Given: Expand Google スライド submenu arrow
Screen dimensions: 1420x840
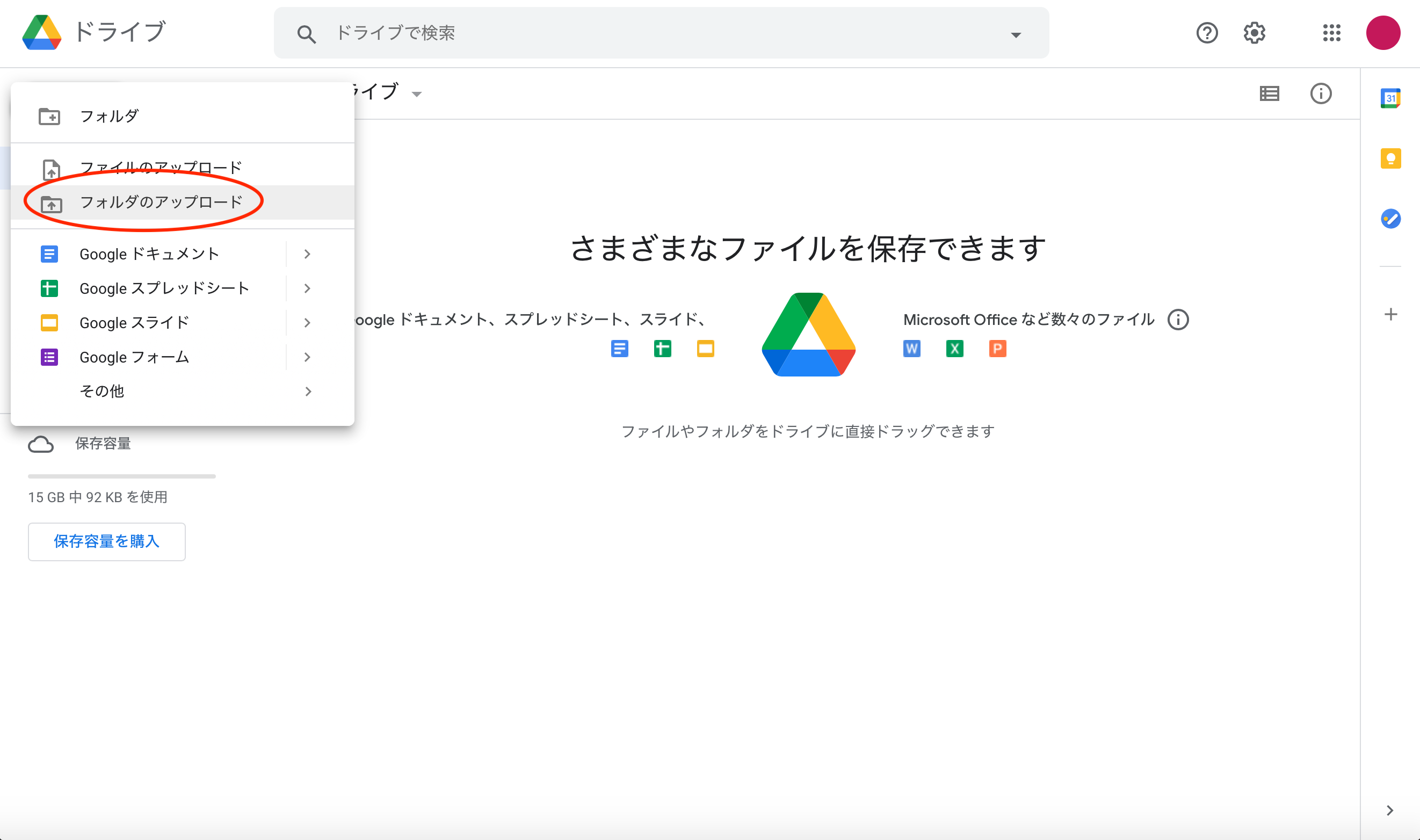Looking at the screenshot, I should (307, 323).
